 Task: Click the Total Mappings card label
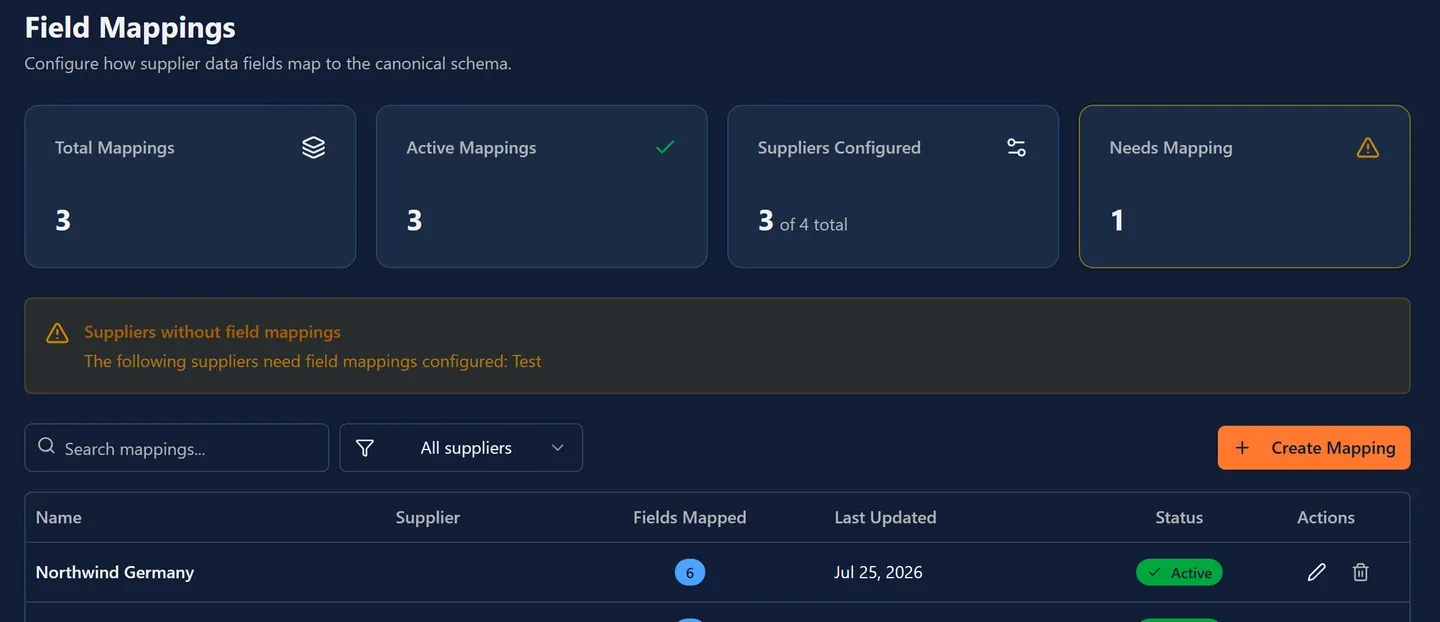coord(115,148)
